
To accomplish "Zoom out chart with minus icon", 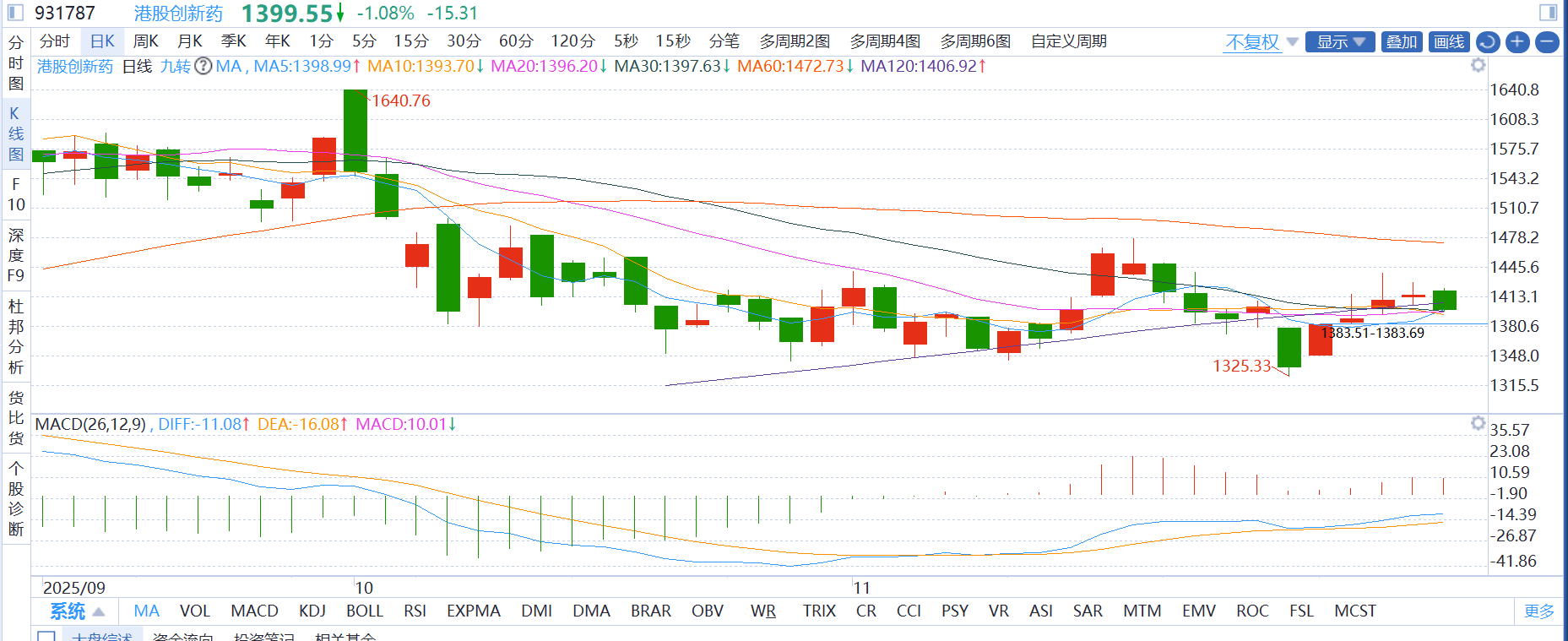I will click(1547, 42).
